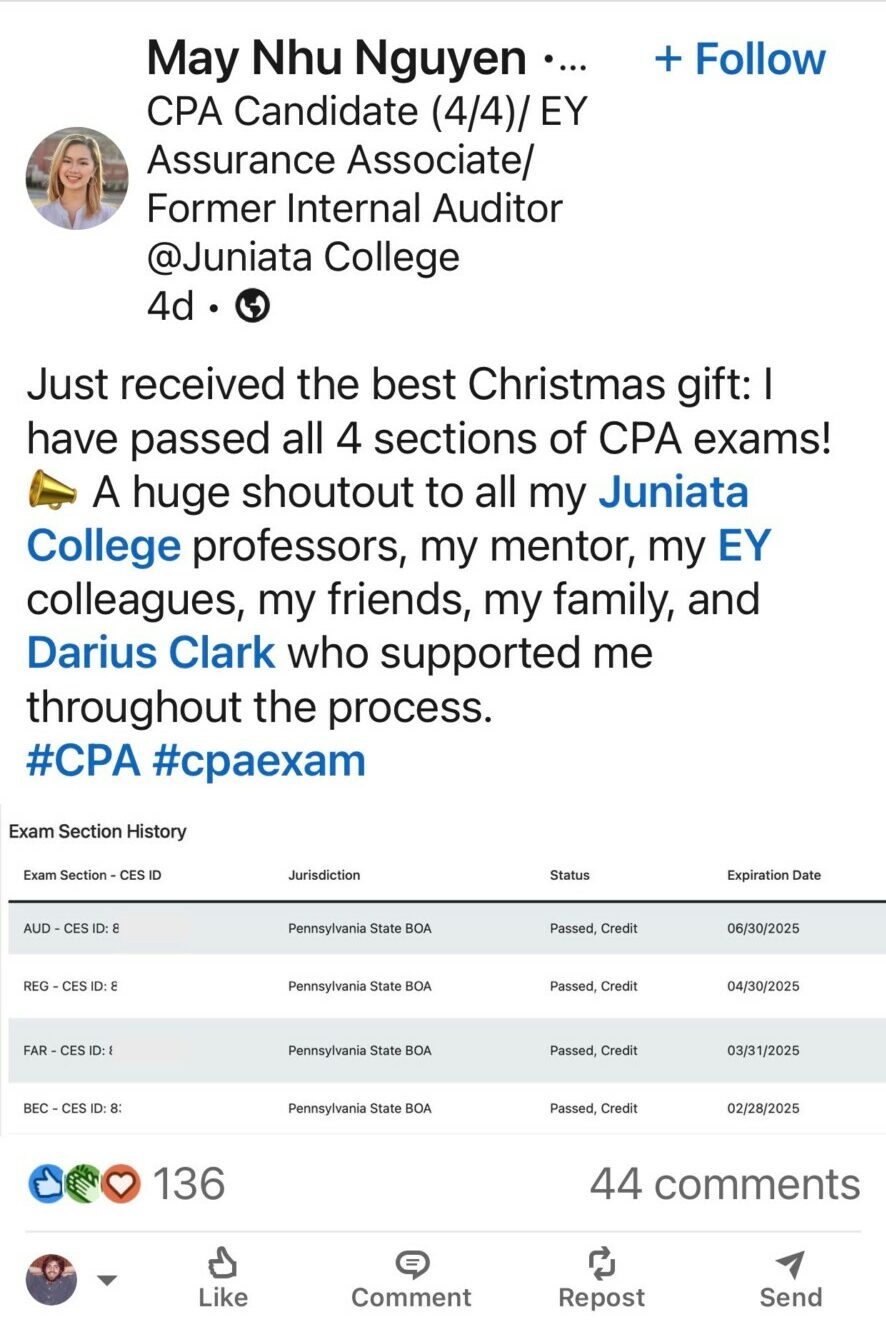Screen dimensions: 886x1344
Task: Open the Comment speech bubble icon
Action: click(411, 1264)
